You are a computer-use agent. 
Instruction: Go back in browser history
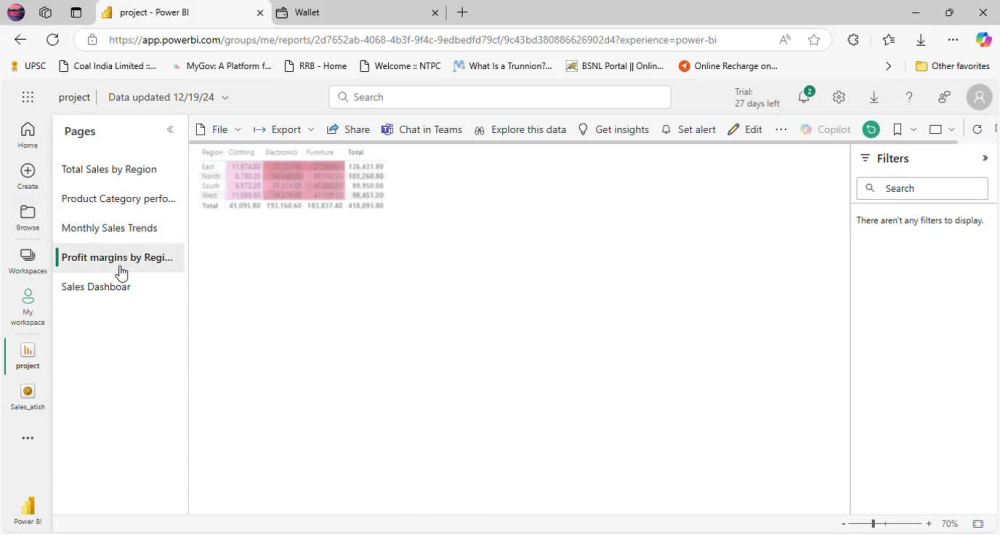pos(20,40)
